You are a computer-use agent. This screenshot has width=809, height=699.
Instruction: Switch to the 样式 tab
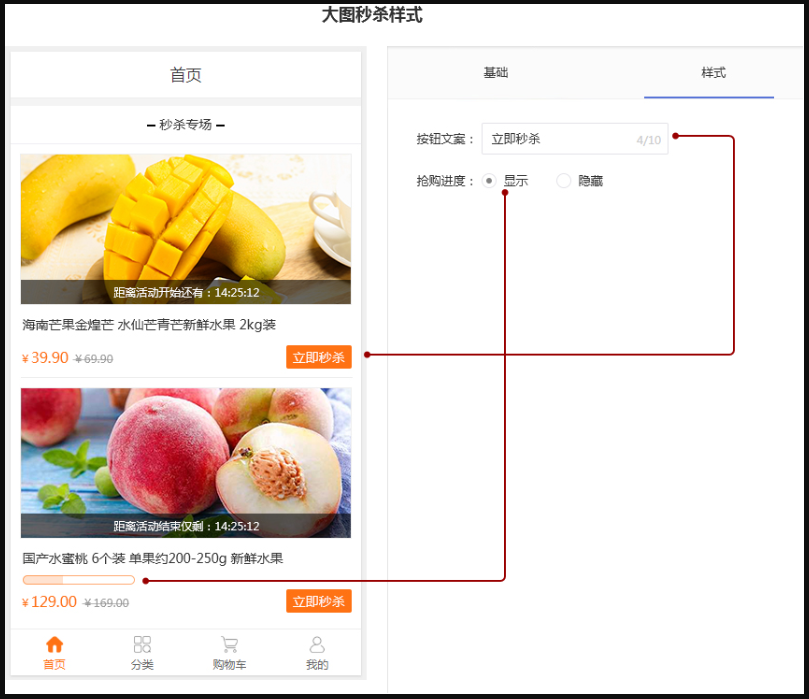pos(714,73)
